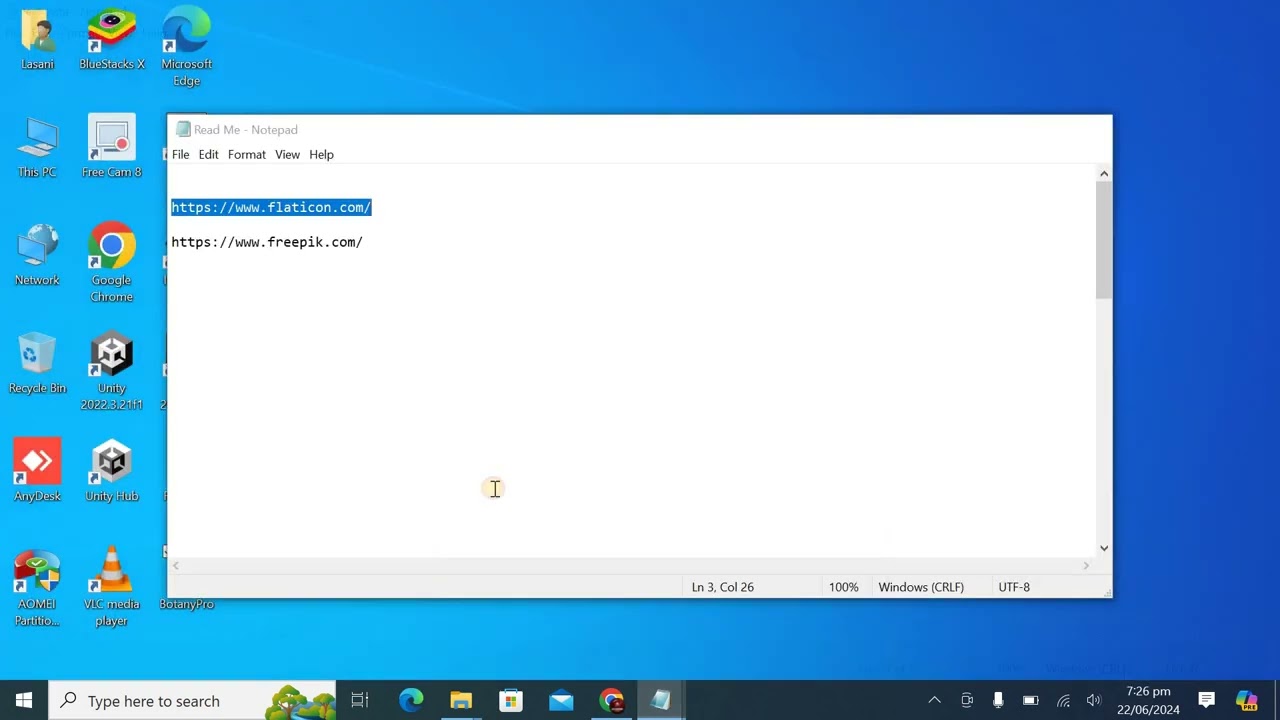
Task: Click the UTF-8 encoding indicator
Action: pos(1014,587)
